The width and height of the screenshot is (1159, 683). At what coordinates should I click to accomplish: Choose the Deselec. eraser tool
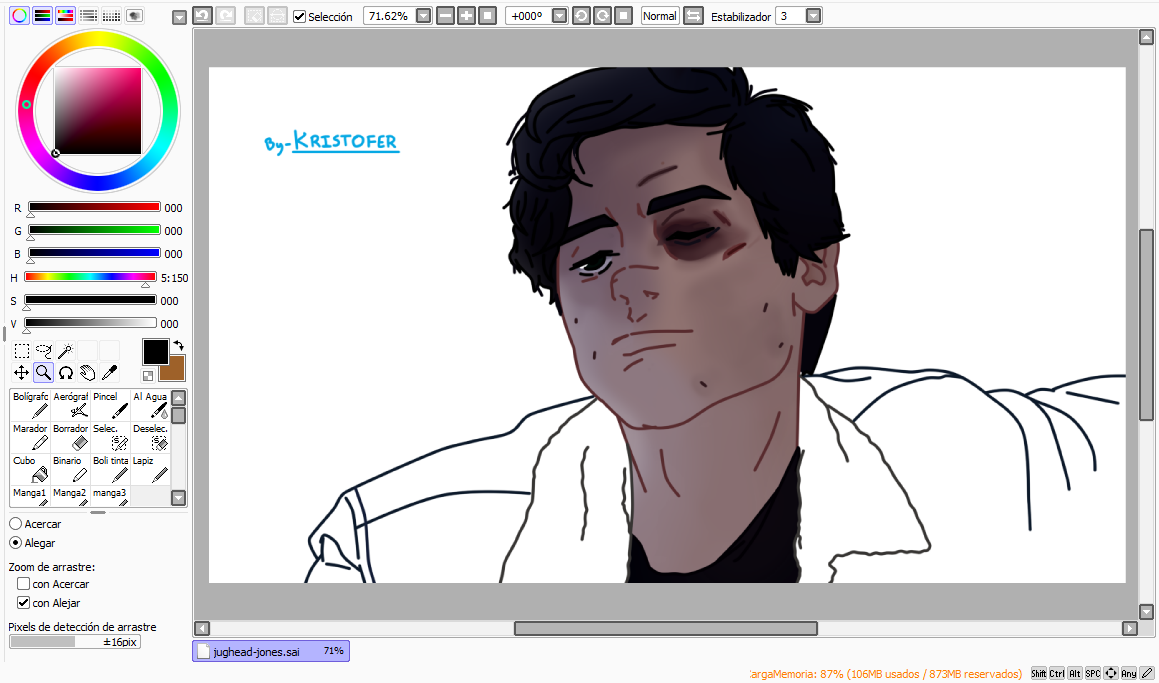pos(150,437)
